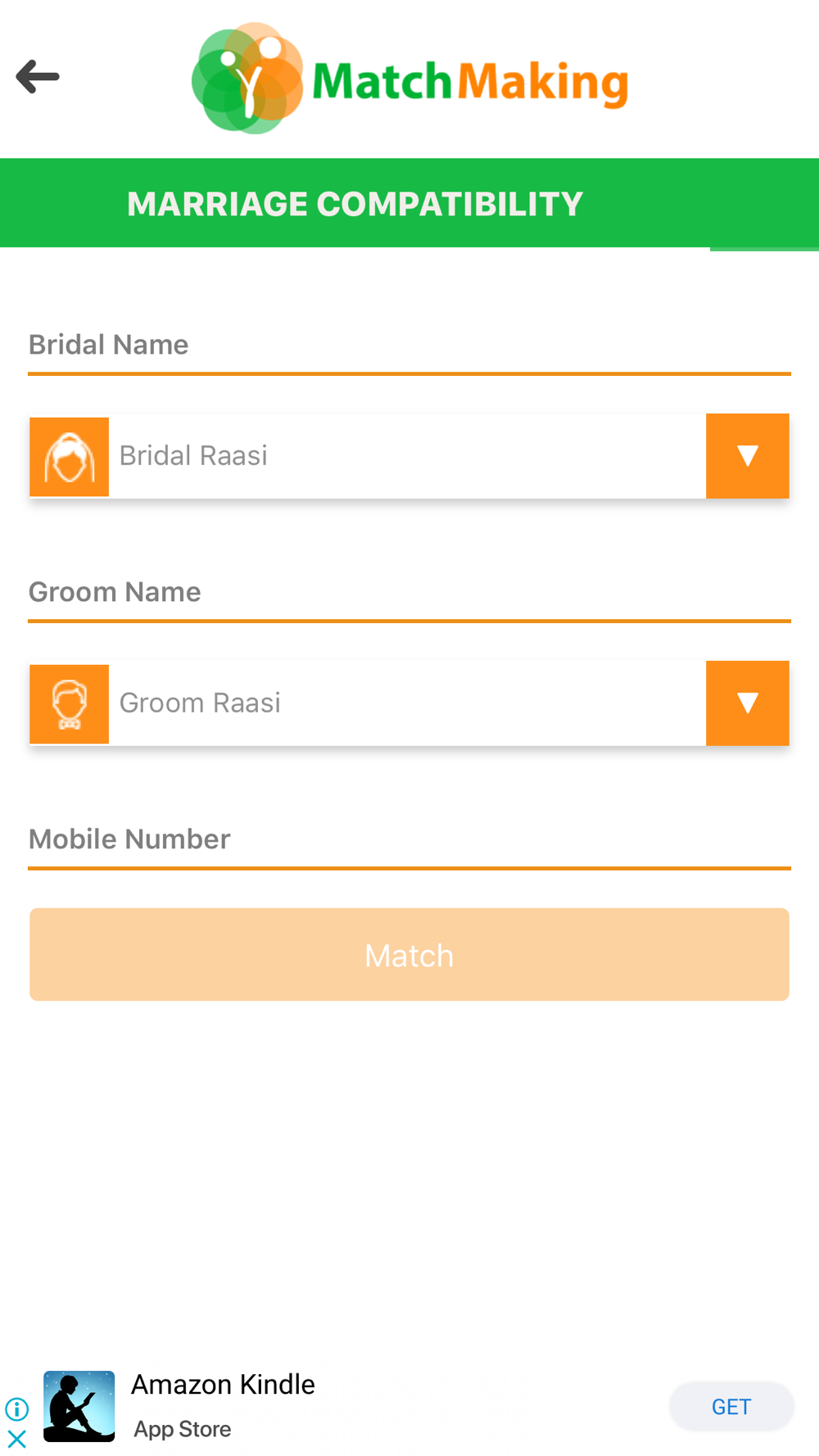This screenshot has height=1456, width=819.
Task: Focus the Groom Name field
Action: click(409, 593)
